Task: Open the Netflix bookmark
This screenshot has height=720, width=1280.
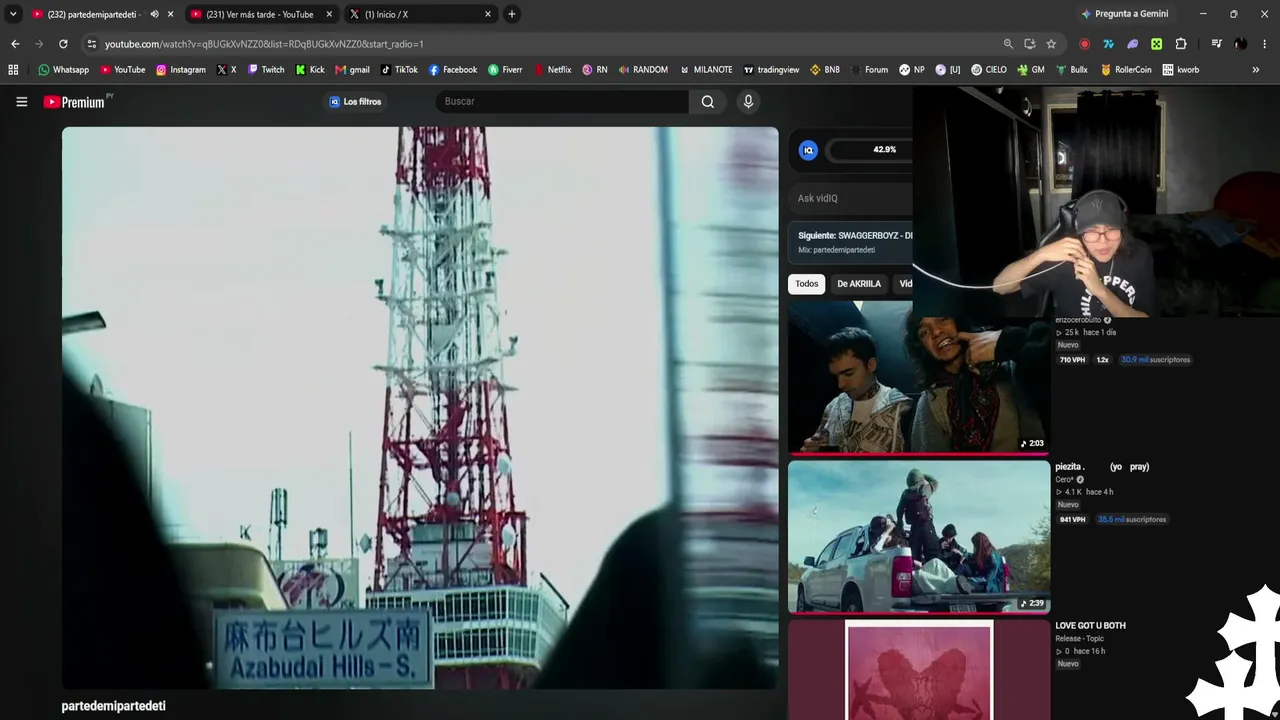Action: tap(553, 70)
